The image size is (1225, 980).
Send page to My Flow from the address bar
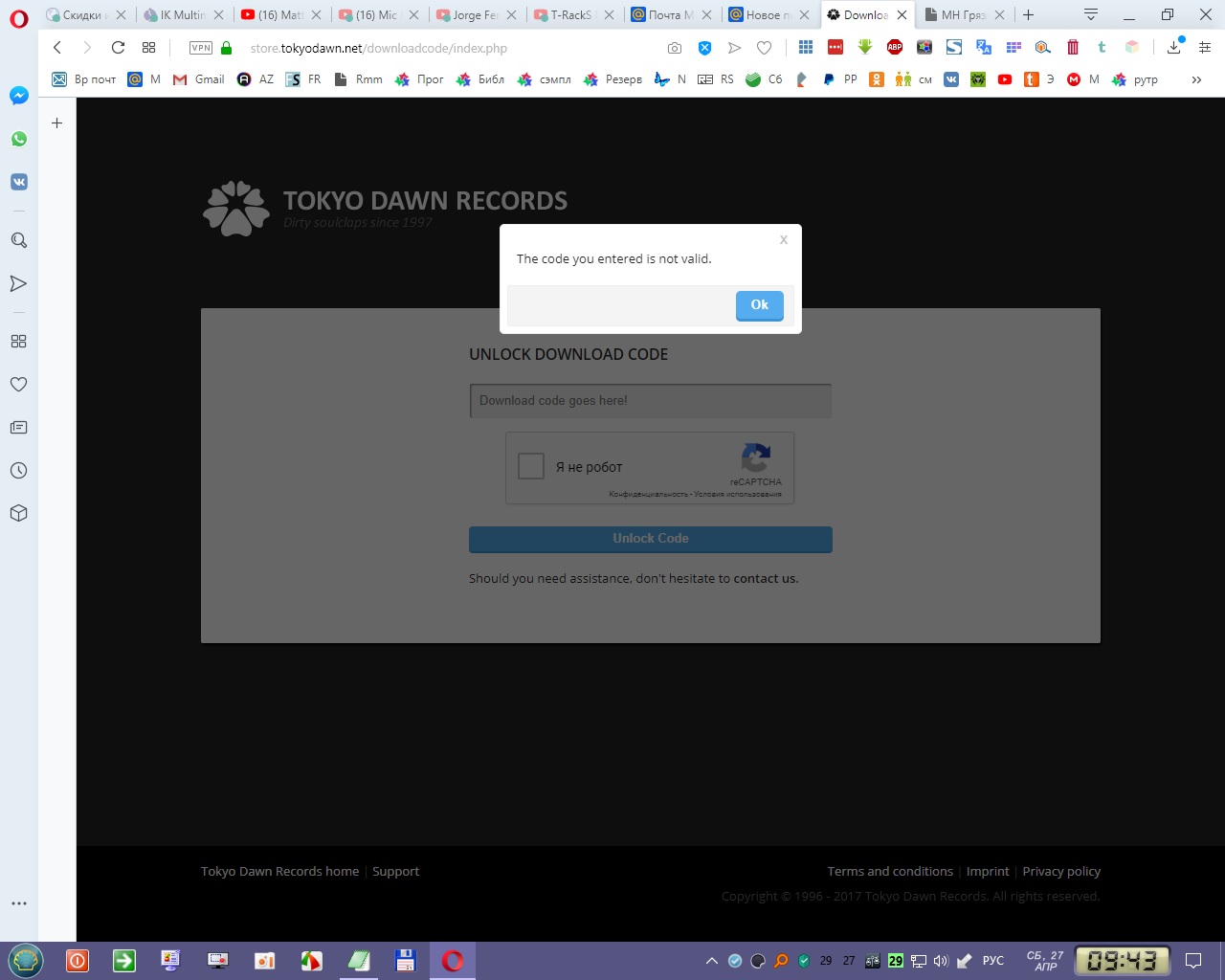click(734, 48)
